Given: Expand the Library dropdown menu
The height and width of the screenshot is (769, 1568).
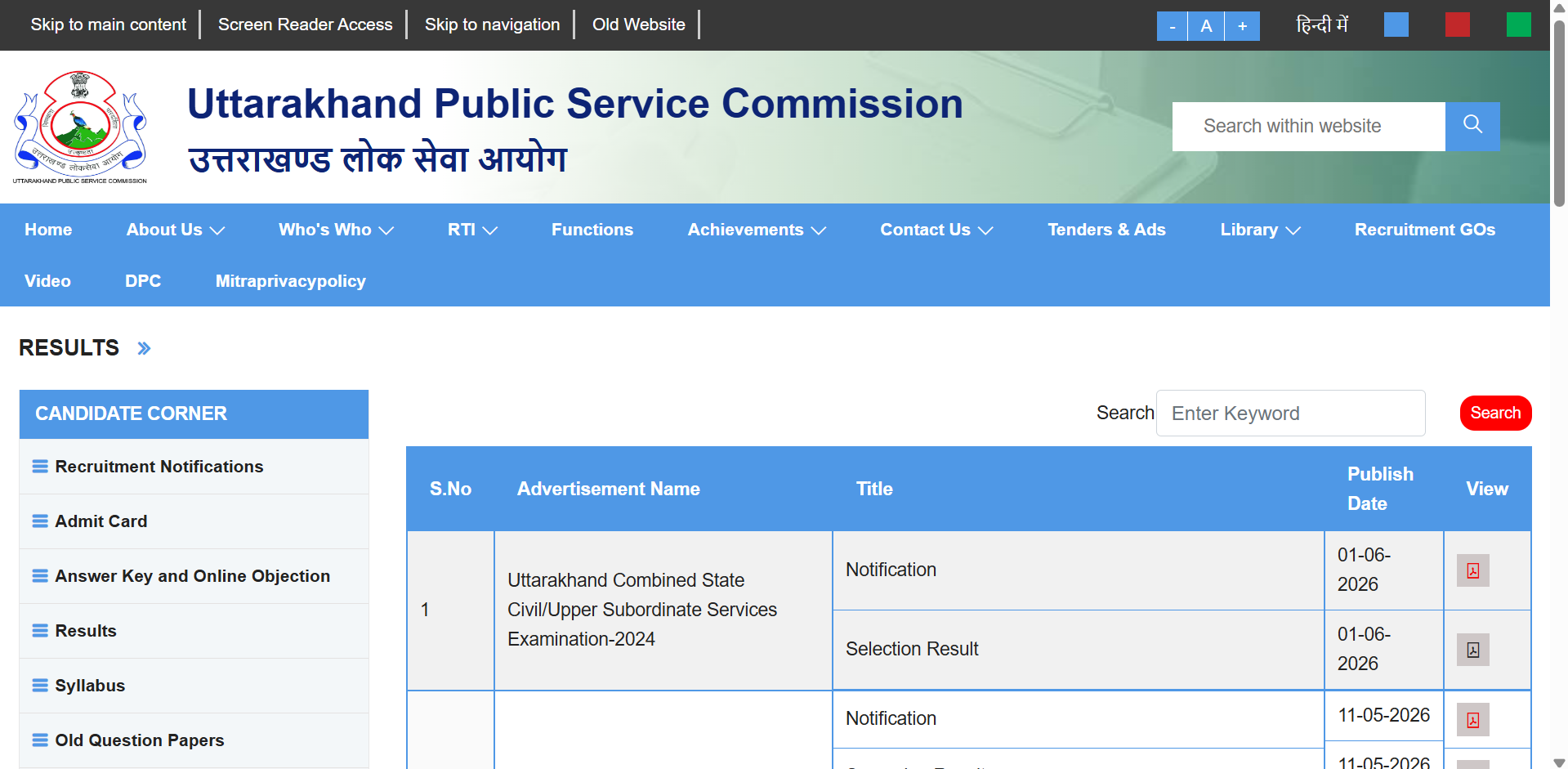Looking at the screenshot, I should (x=1260, y=230).
